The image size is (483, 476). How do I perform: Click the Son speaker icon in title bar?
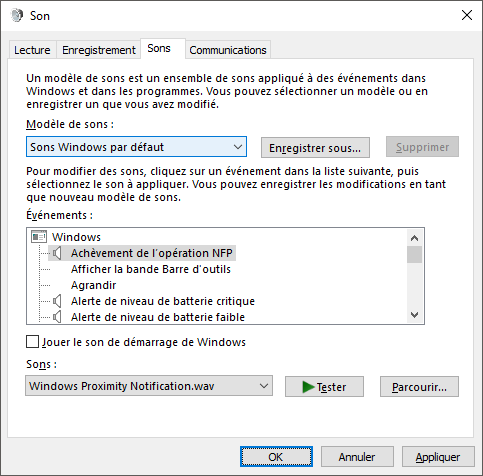tap(17, 15)
